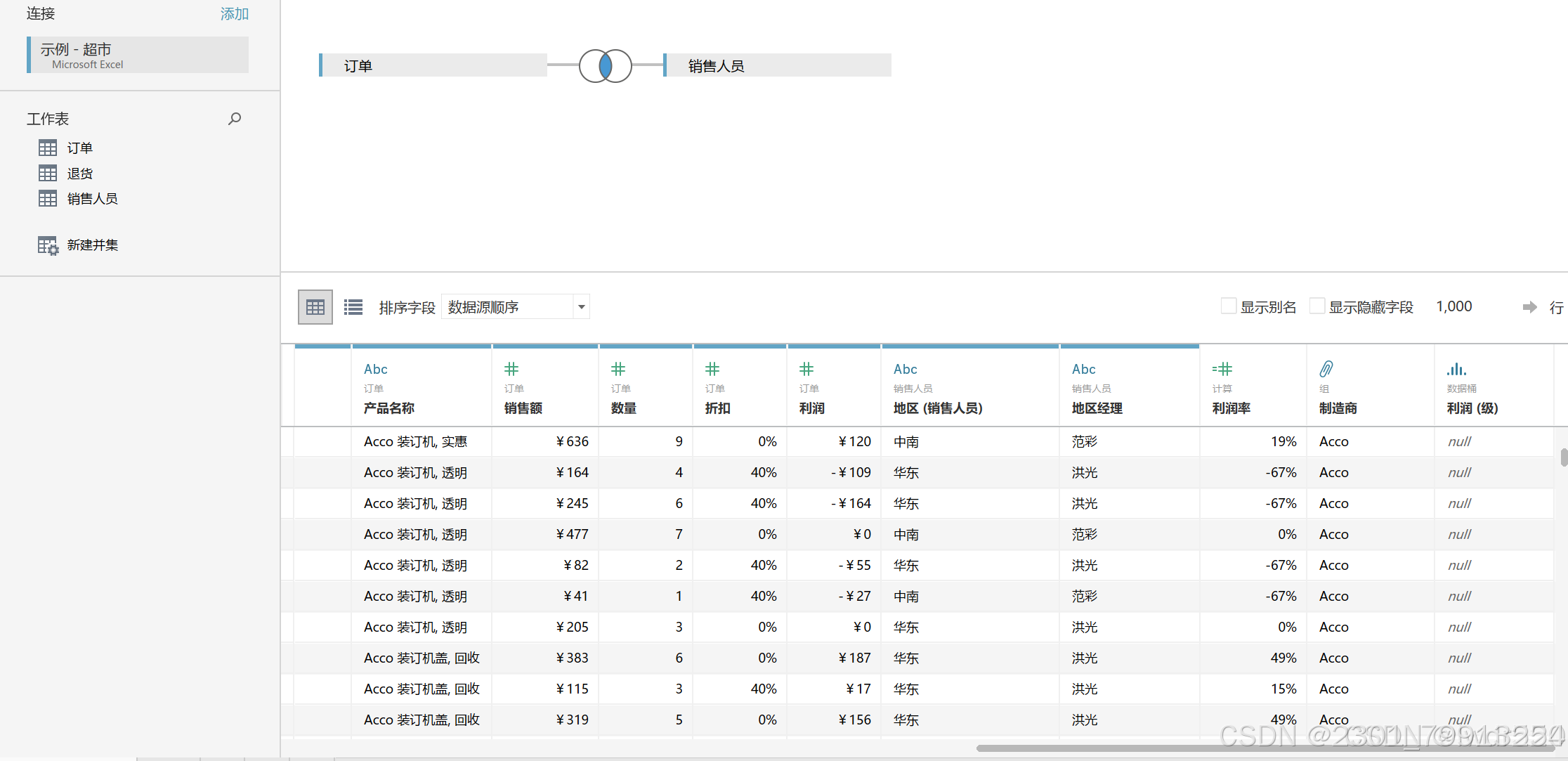Switch to metadata list view icon
This screenshot has width=1568, height=761.
coord(353,307)
